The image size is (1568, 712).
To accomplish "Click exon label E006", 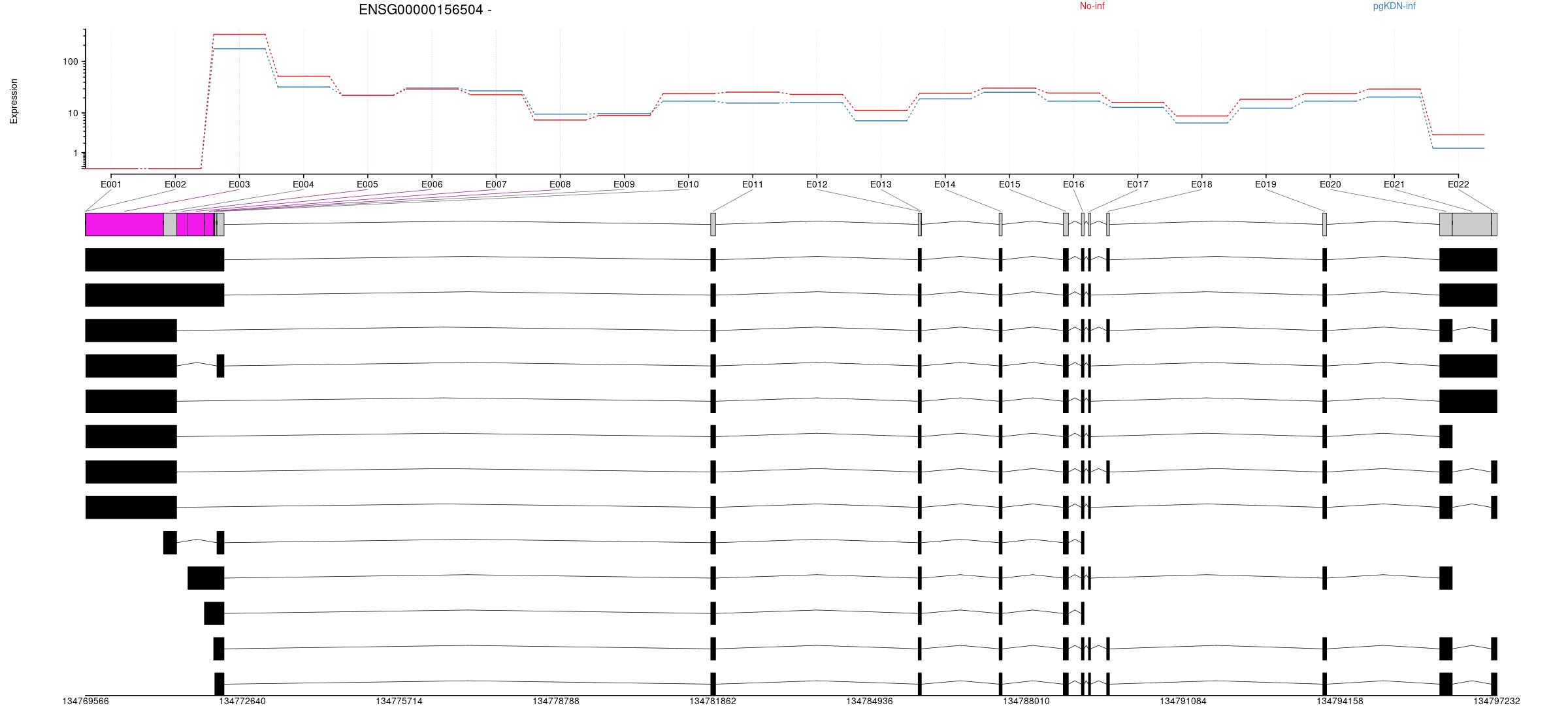I will point(432,184).
